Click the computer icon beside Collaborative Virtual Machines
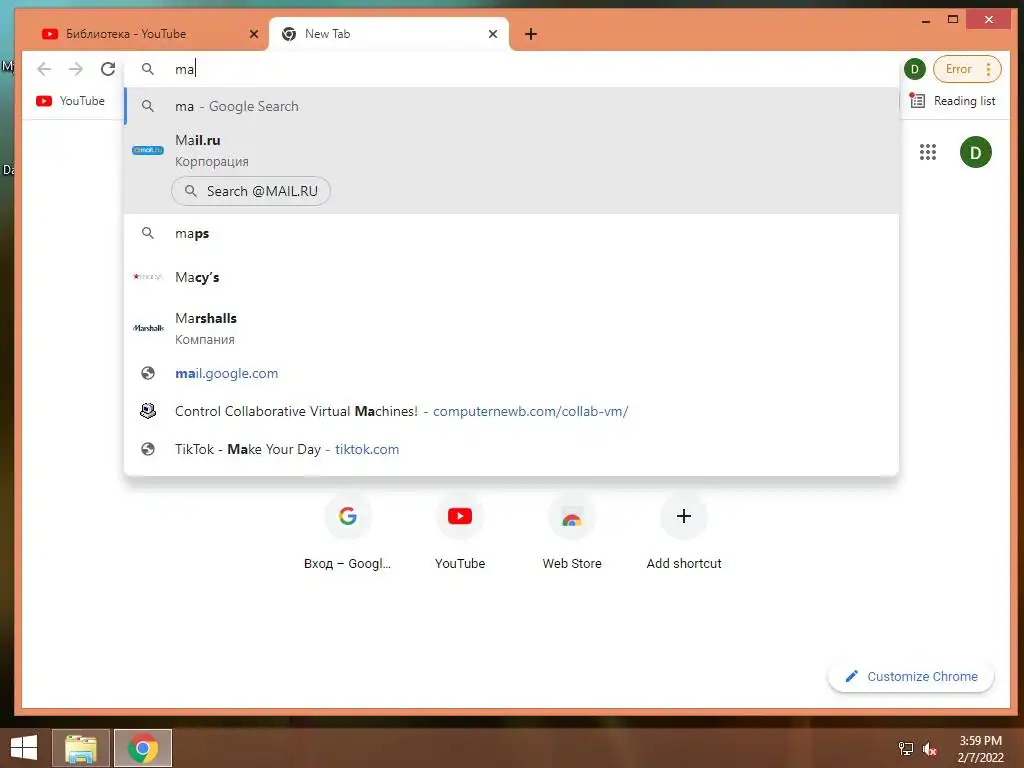The image size is (1024, 768). click(148, 411)
